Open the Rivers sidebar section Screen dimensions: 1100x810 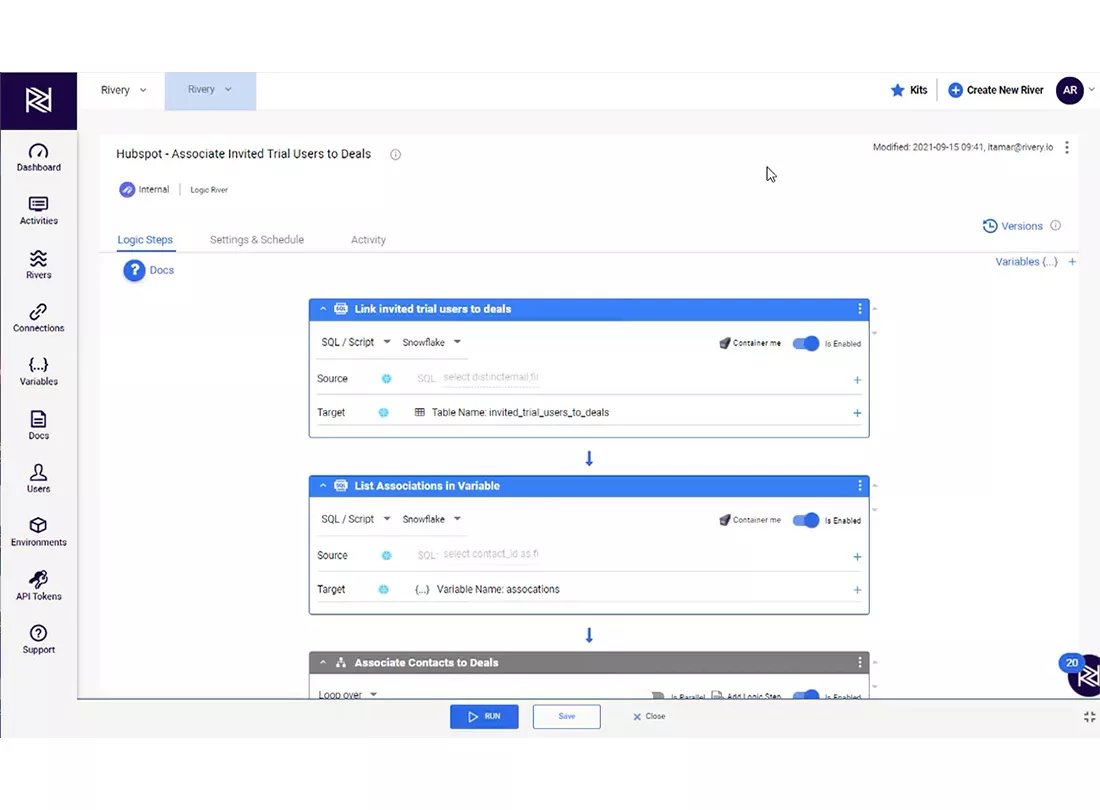(39, 264)
